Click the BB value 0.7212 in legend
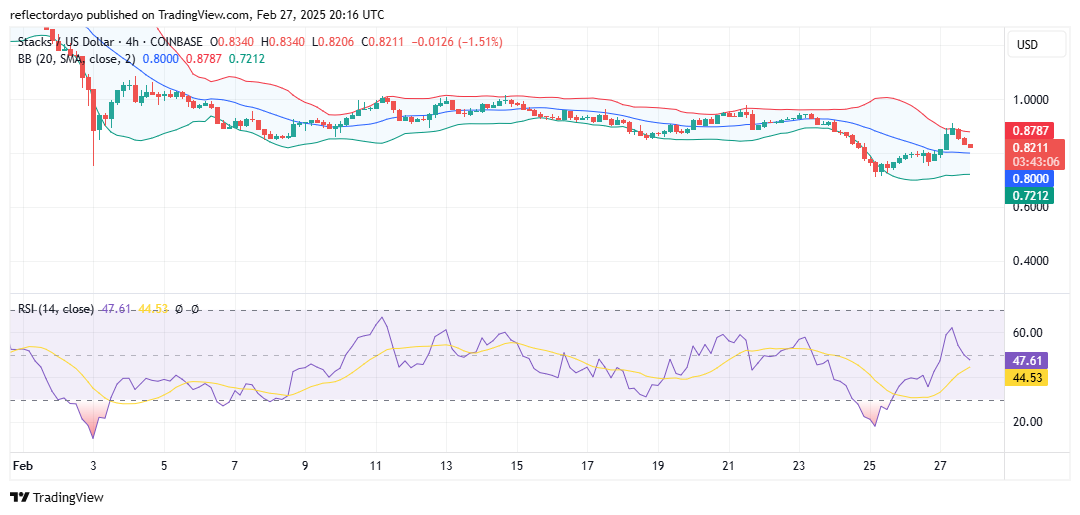Screen dimensions: 1080x515 click(x=246, y=59)
